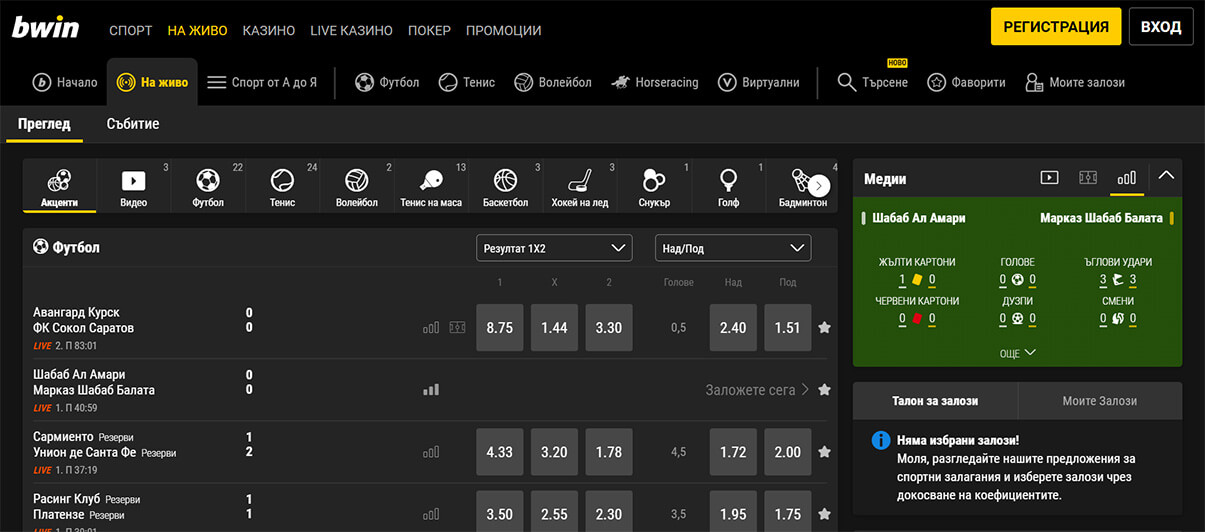Viewport: 1205px width, 532px height.
Task: Click Заложете сега link for Шабаб Ал Амари
Action: tap(758, 390)
